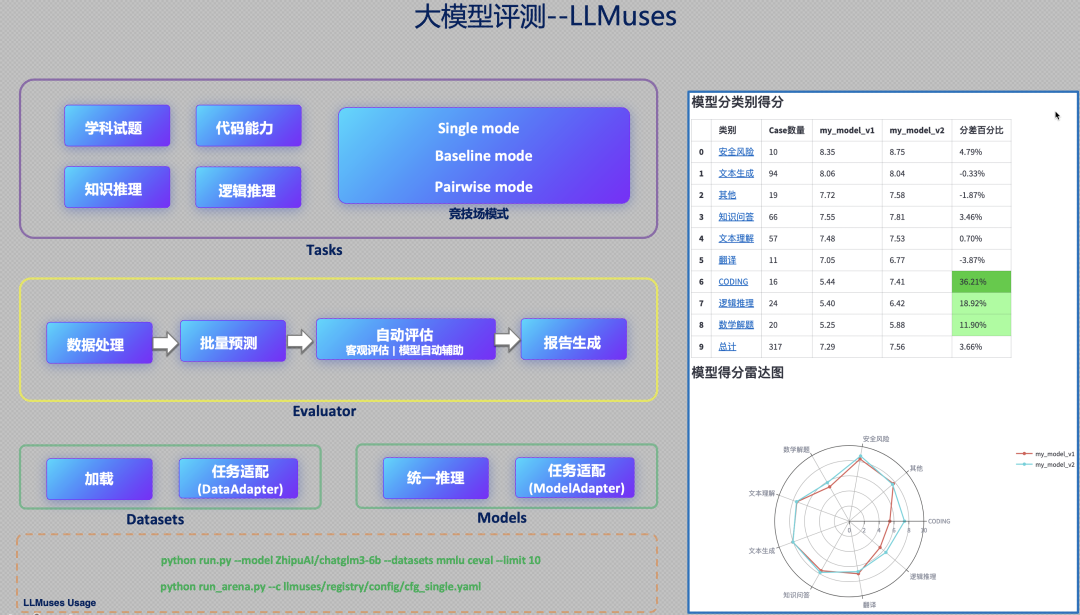Select the 数据处理 step box
1080x615 pixels.
[99, 343]
